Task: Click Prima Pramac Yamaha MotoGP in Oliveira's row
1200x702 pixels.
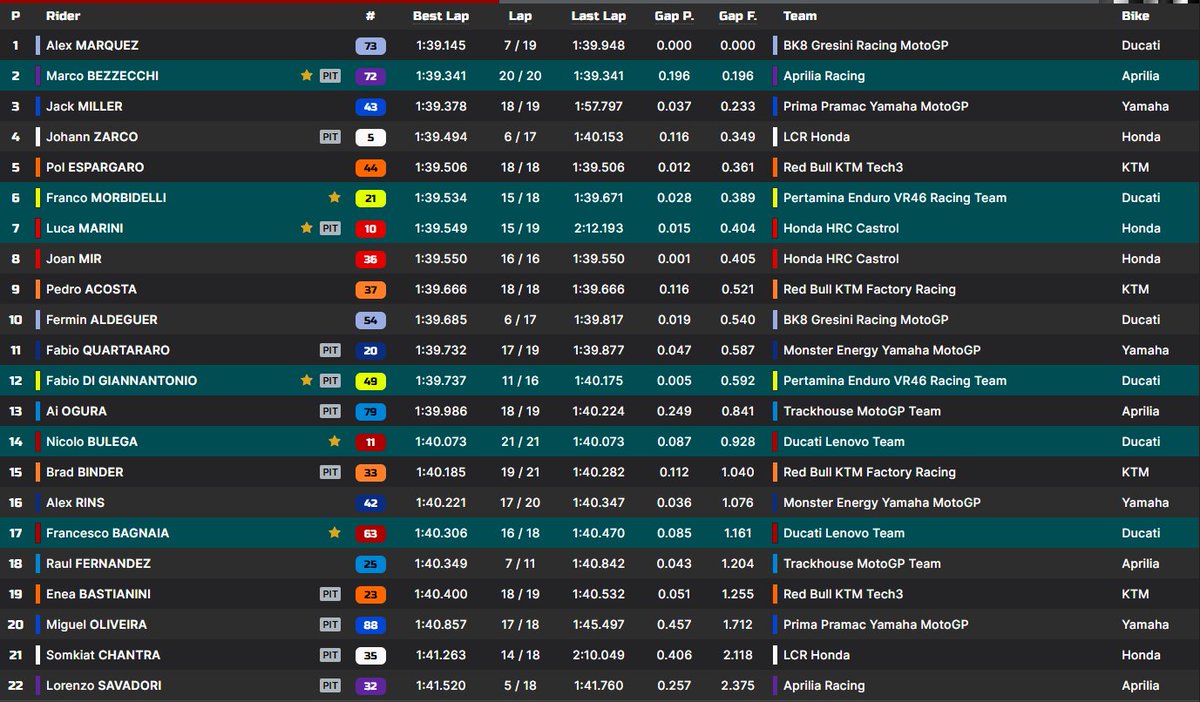Action: point(876,625)
